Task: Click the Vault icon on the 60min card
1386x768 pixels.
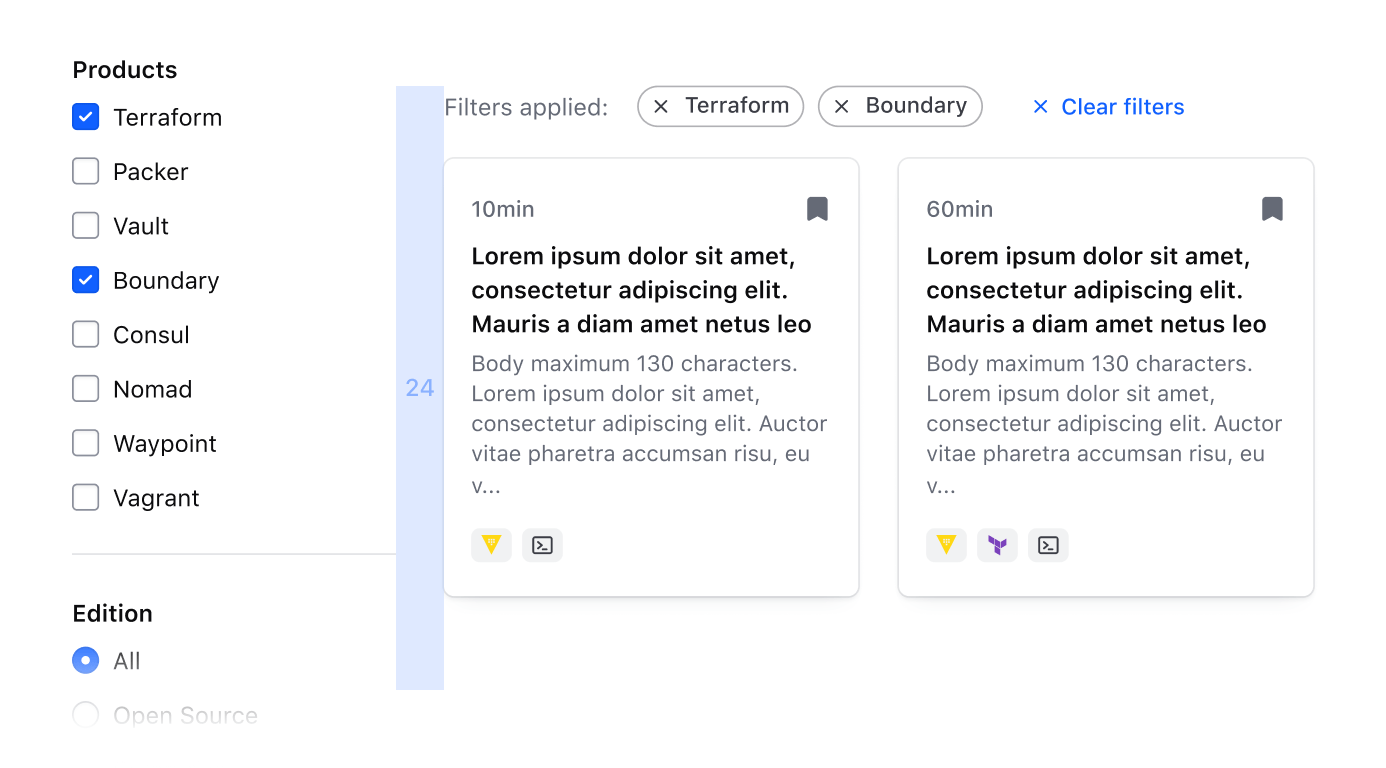Action: (946, 545)
